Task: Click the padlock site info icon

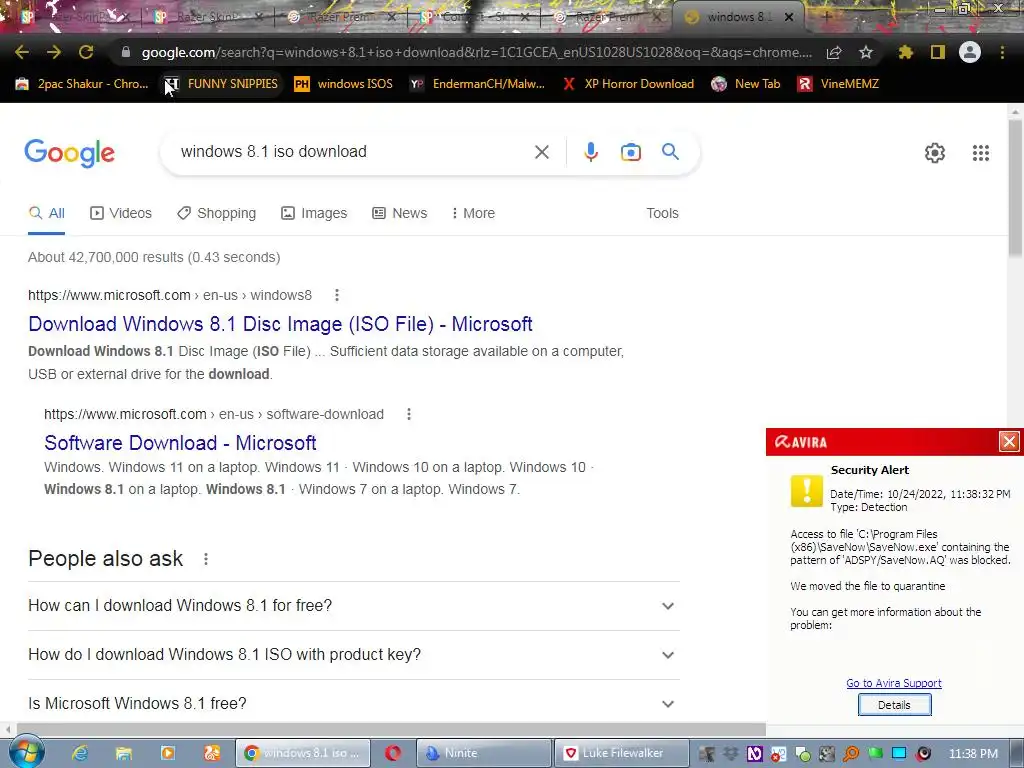Action: (x=126, y=52)
